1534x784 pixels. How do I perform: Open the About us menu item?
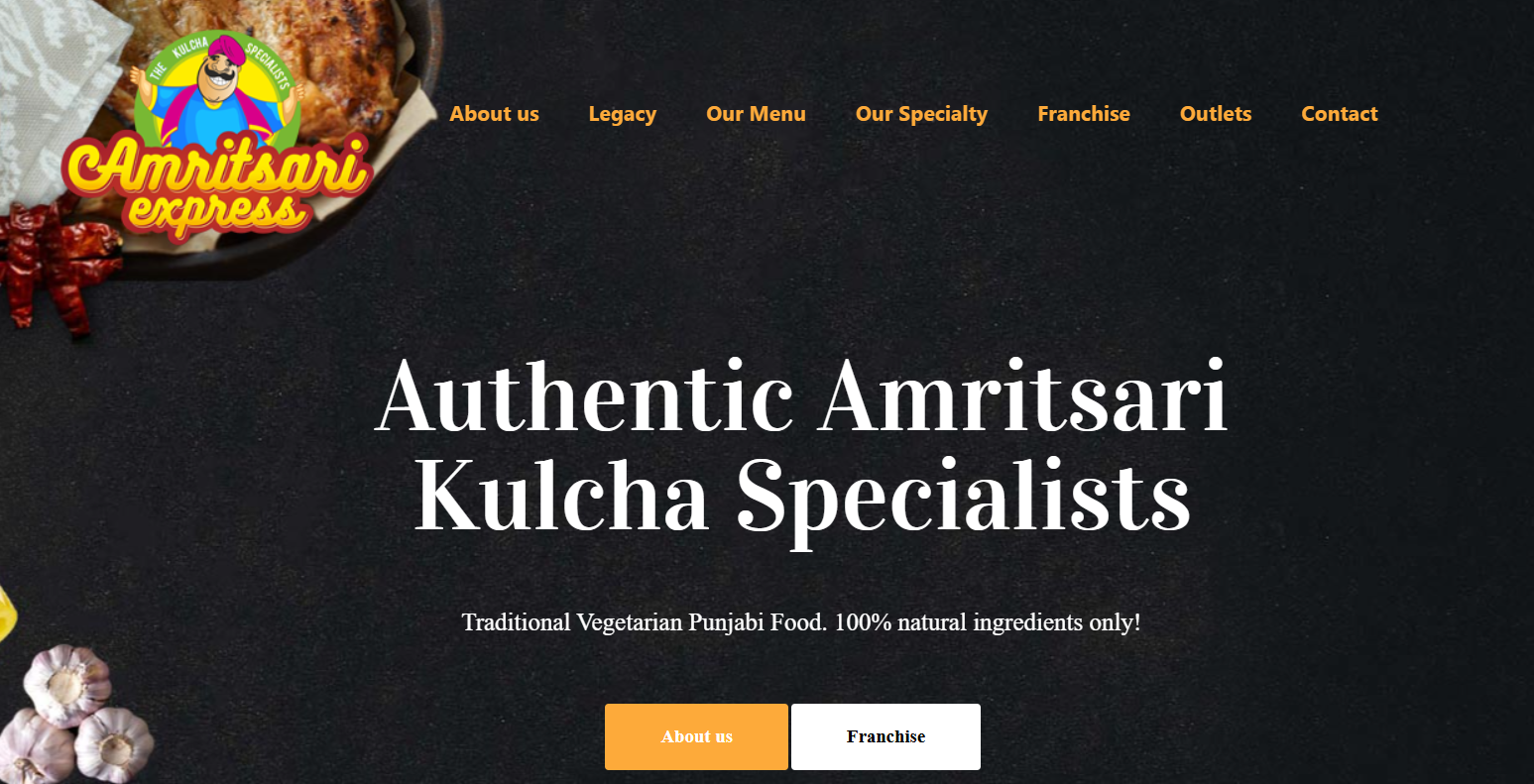pyautogui.click(x=494, y=114)
